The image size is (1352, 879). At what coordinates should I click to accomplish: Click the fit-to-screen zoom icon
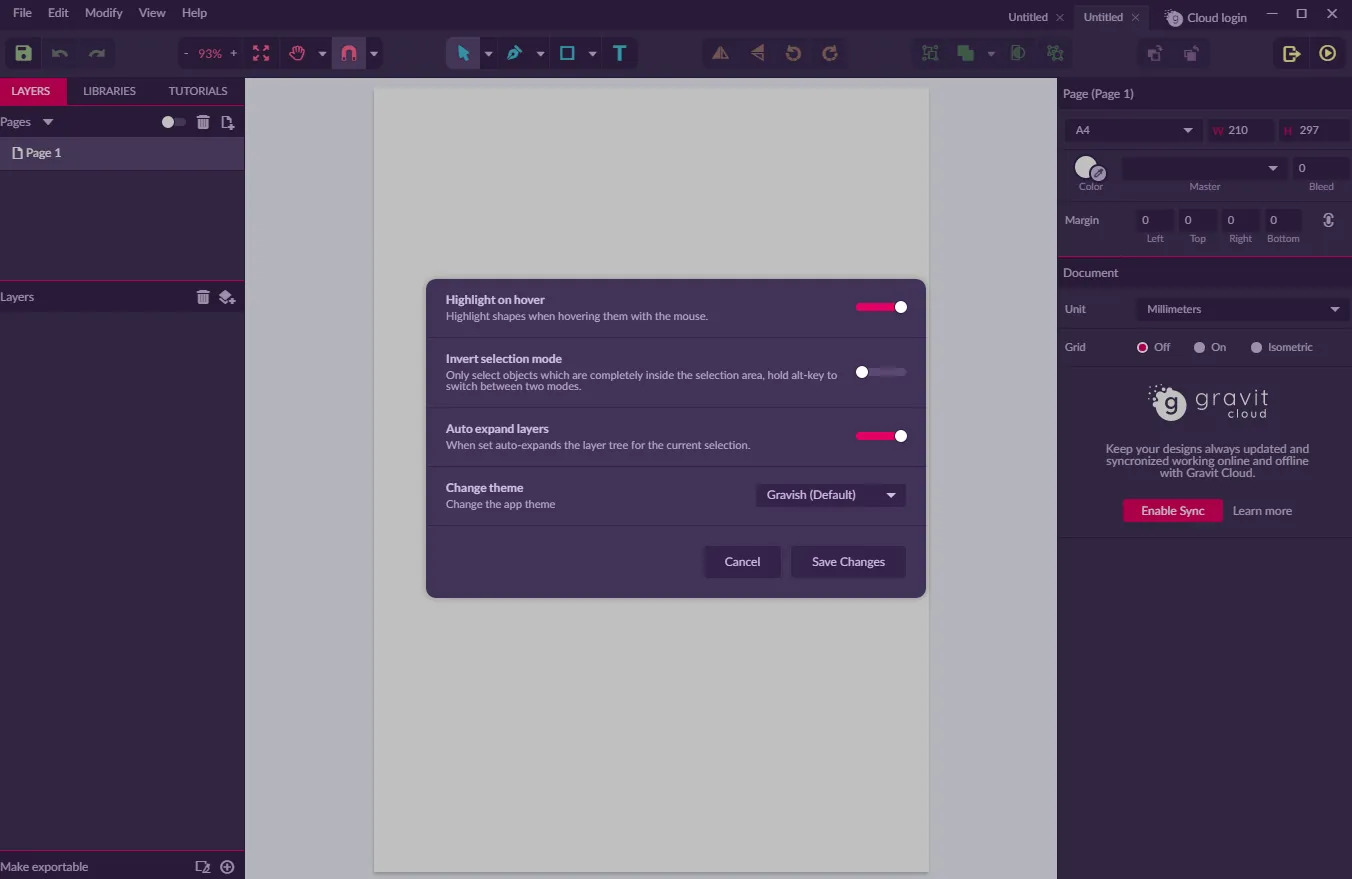click(261, 53)
